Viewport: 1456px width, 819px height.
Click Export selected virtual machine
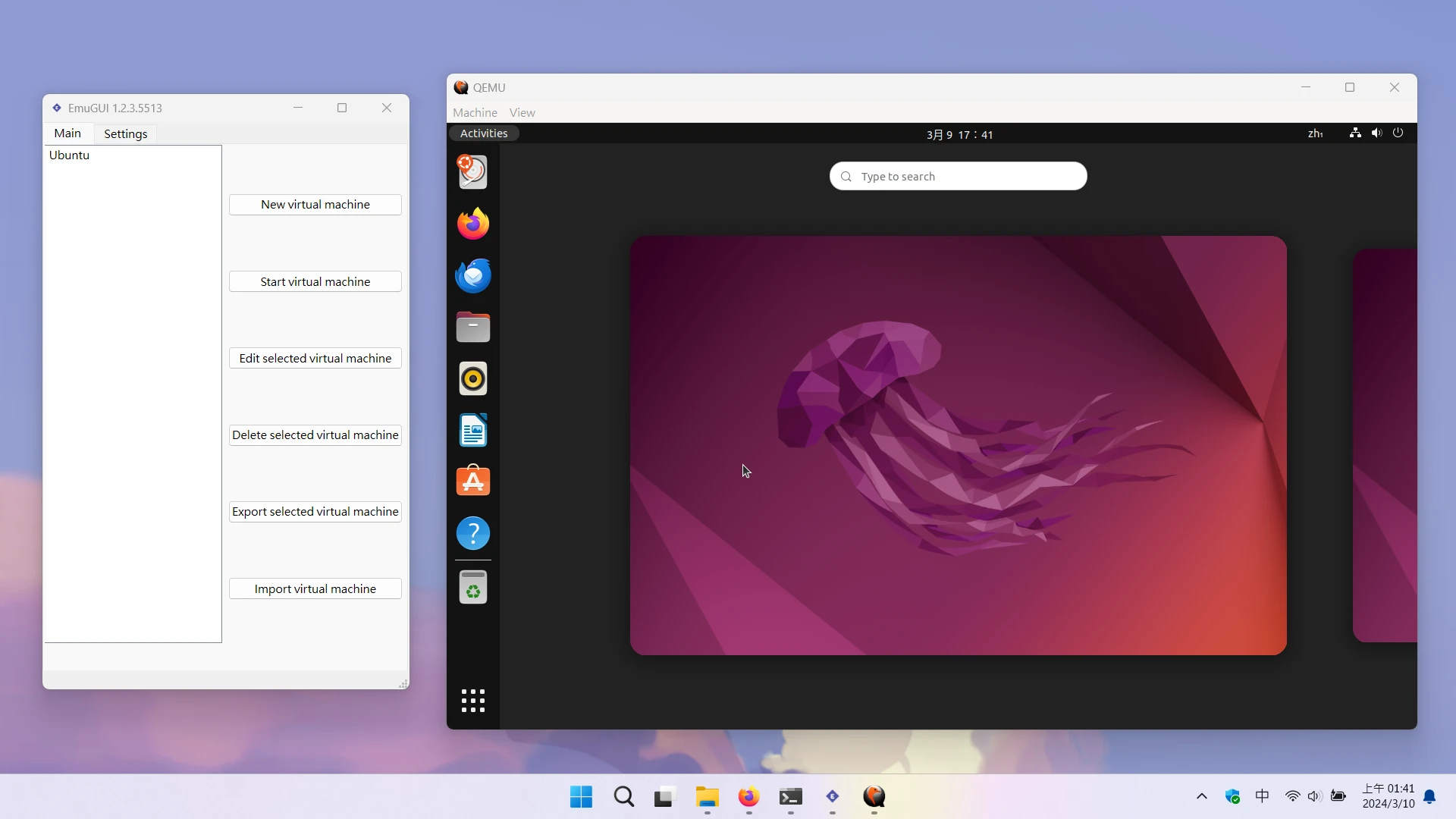[x=315, y=512]
